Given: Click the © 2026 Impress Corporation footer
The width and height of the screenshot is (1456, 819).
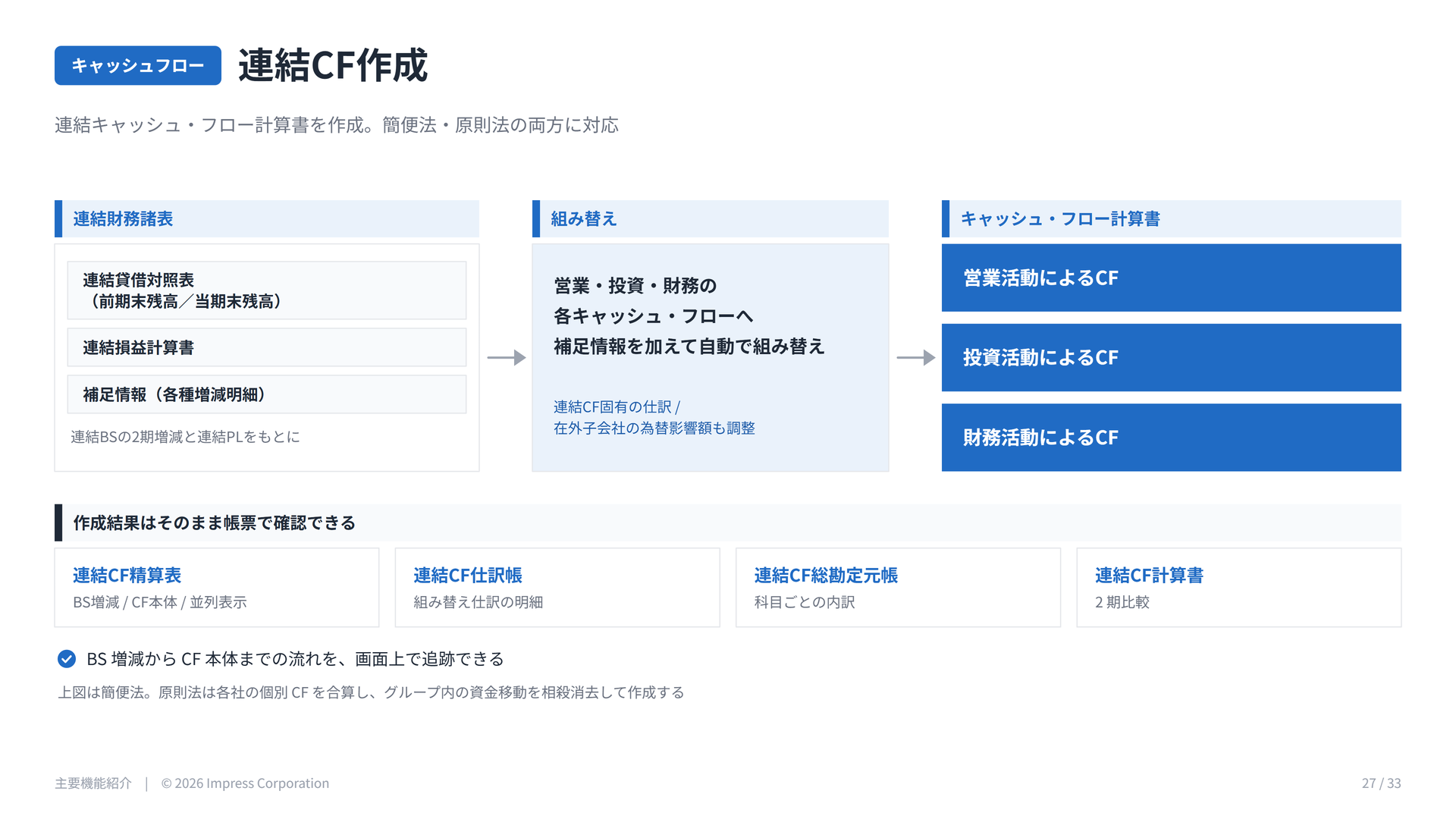Looking at the screenshot, I should (245, 783).
